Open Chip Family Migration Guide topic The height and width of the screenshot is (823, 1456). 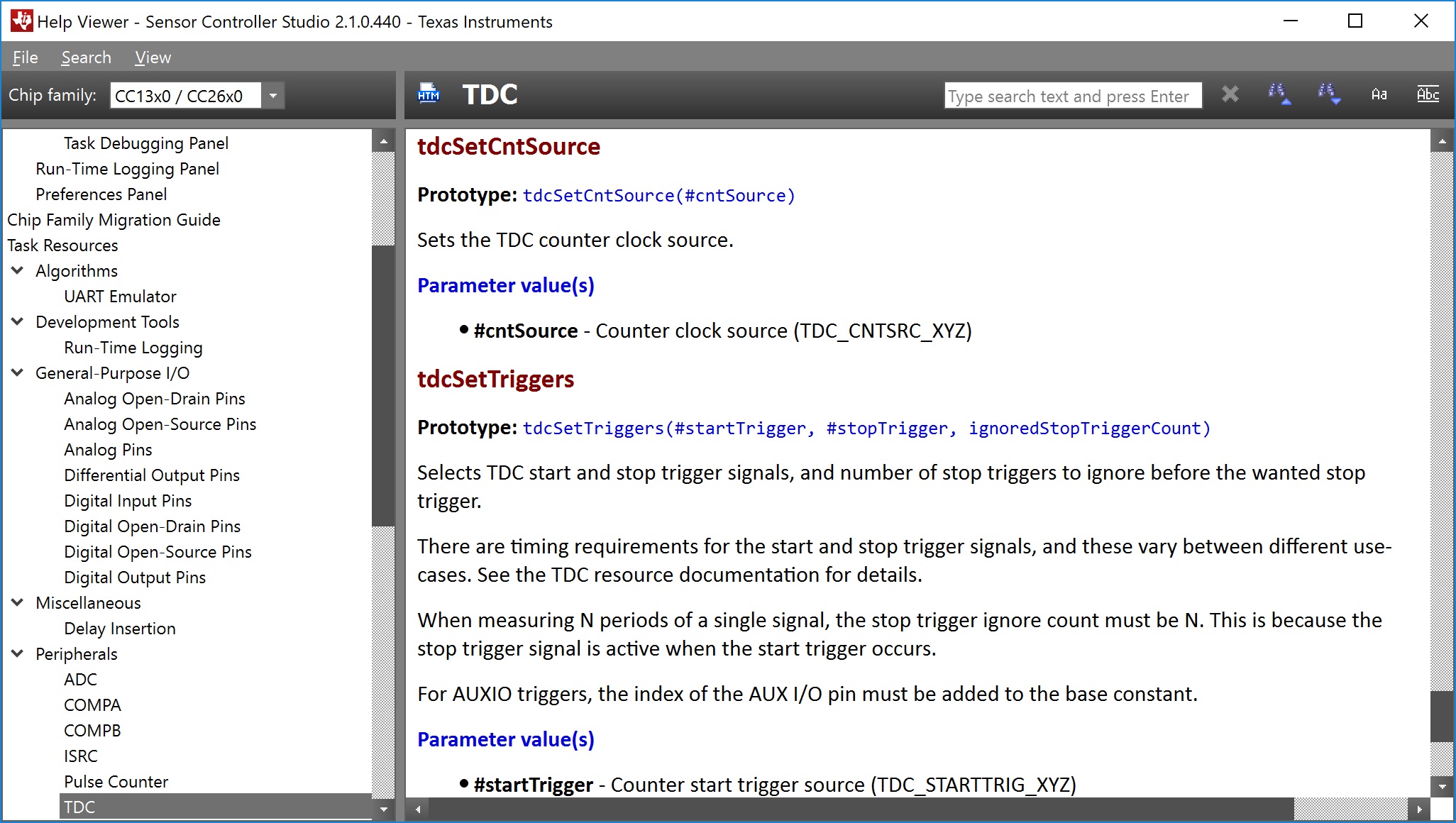(114, 220)
